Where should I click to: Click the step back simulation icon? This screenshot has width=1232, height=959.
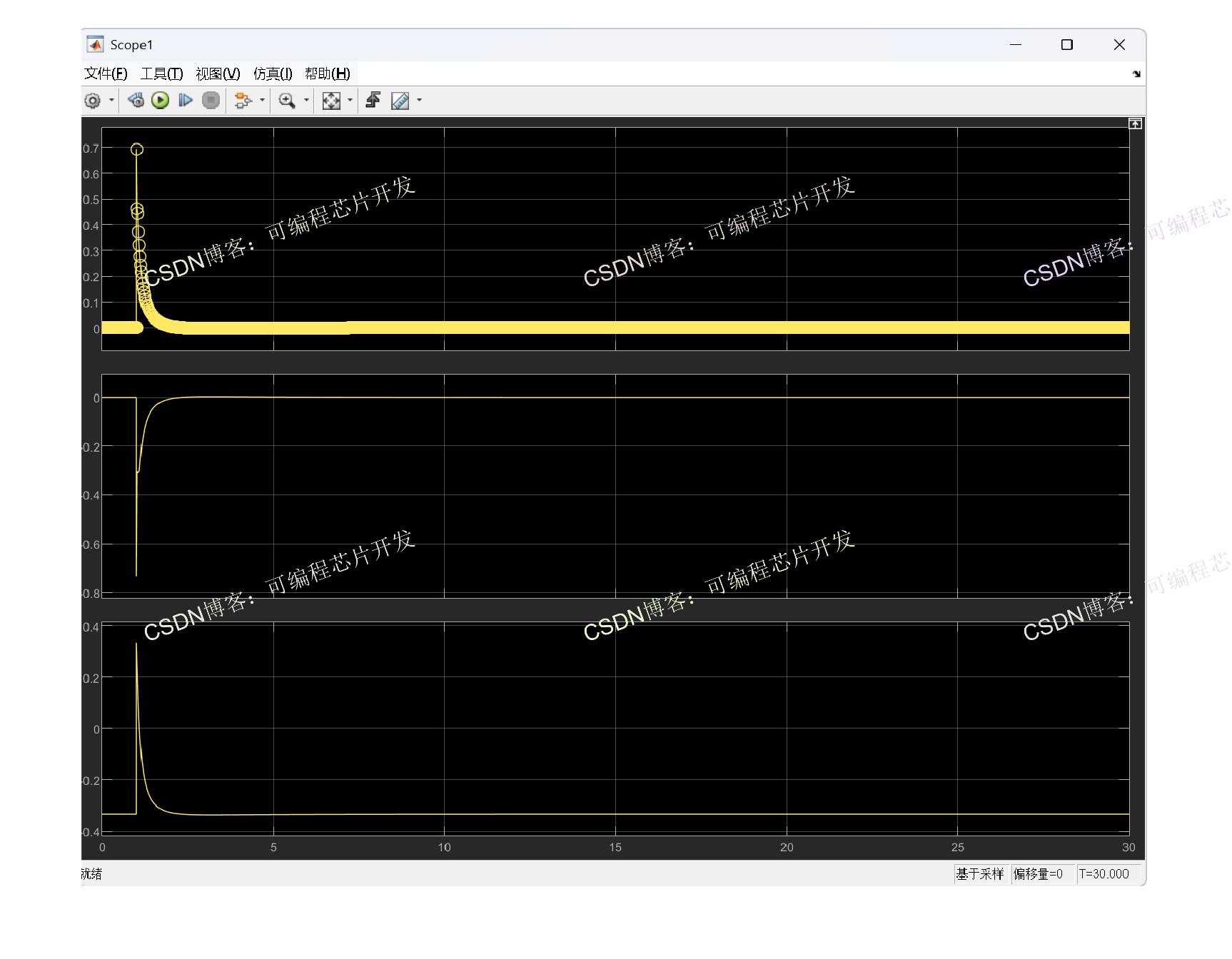pyautogui.click(x=136, y=101)
